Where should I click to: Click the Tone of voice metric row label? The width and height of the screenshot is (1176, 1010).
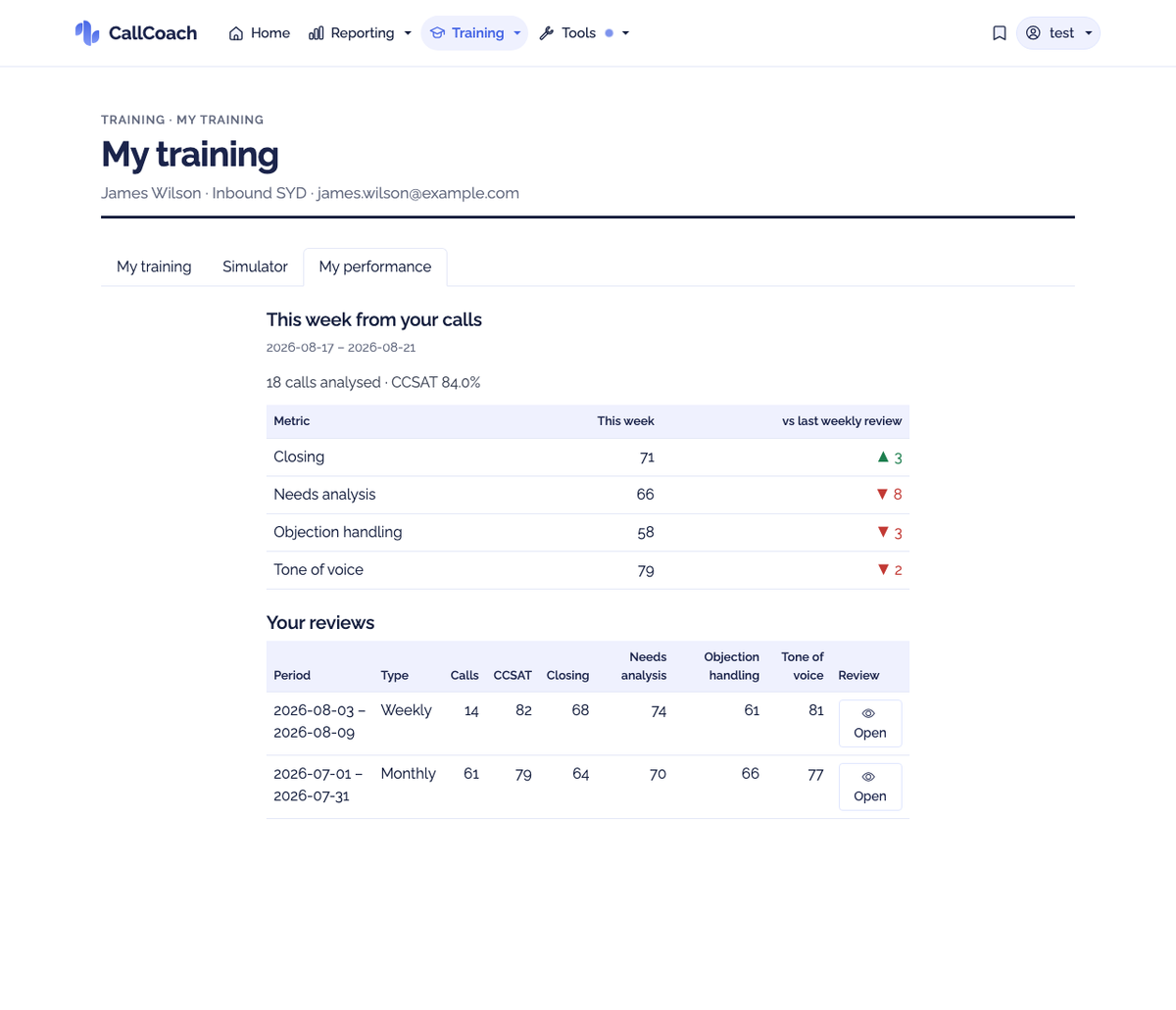[x=318, y=570]
